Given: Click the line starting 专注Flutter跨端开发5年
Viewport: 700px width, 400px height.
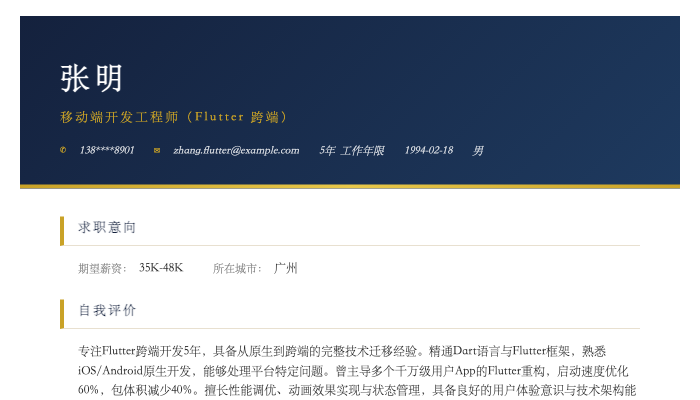Looking at the screenshot, I should [x=342, y=351].
